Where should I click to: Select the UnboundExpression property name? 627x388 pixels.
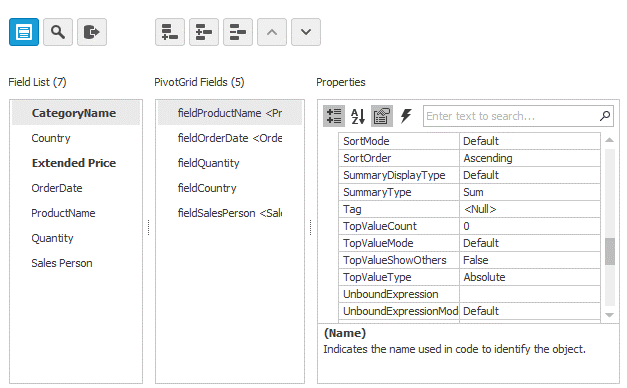coord(399,294)
